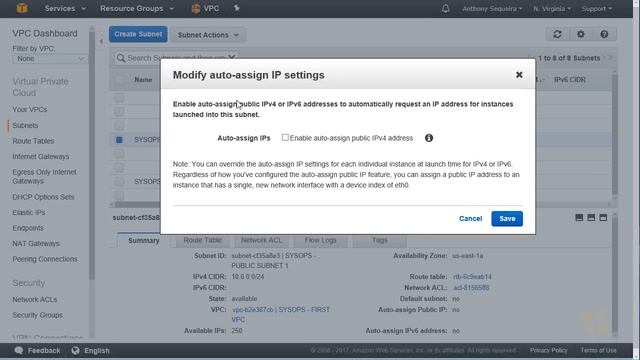Select the medium details pane layout icon
The width and height of the screenshot is (640, 360).
coord(591,218)
